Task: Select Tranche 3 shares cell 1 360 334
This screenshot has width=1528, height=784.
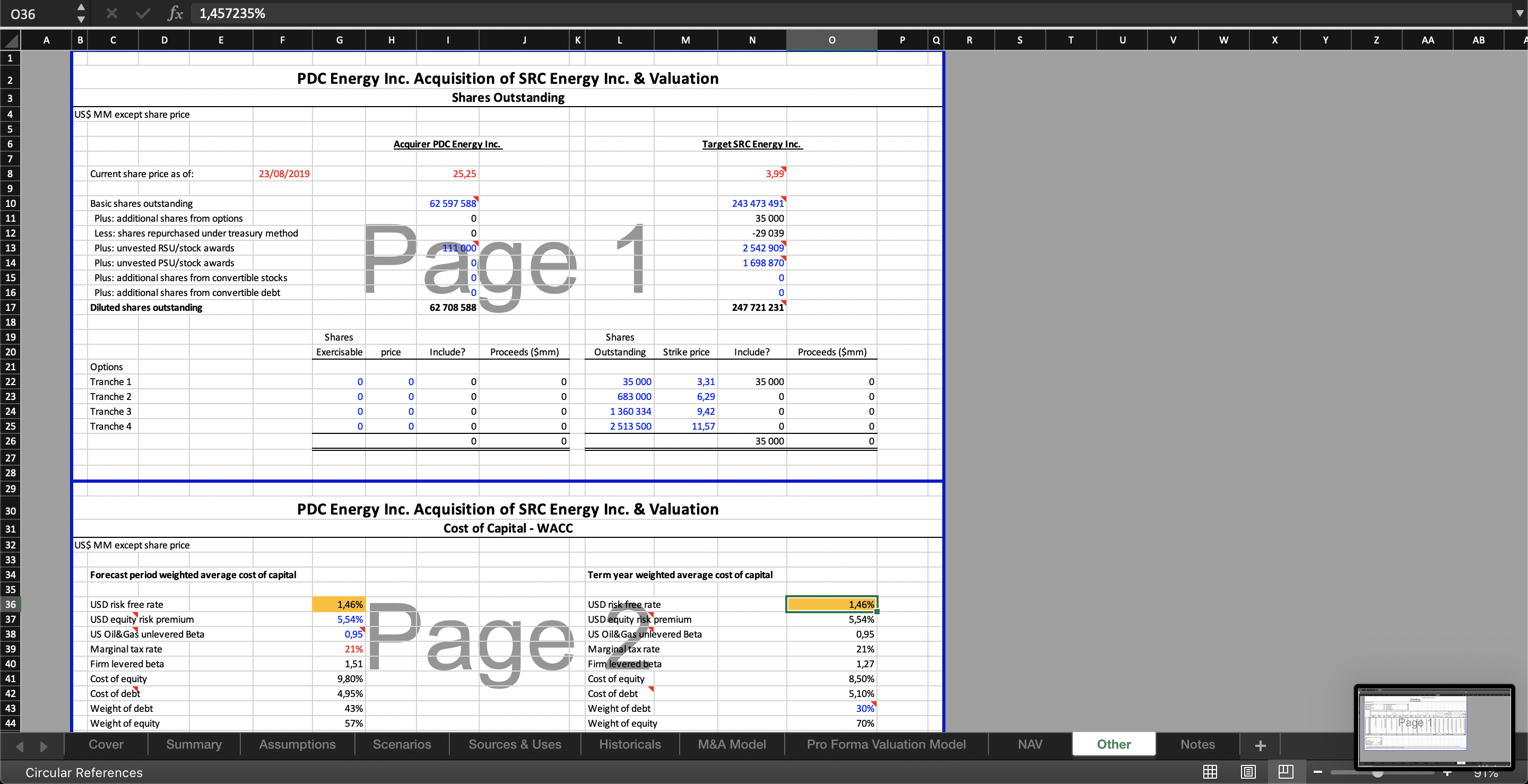Action: pyautogui.click(x=619, y=411)
